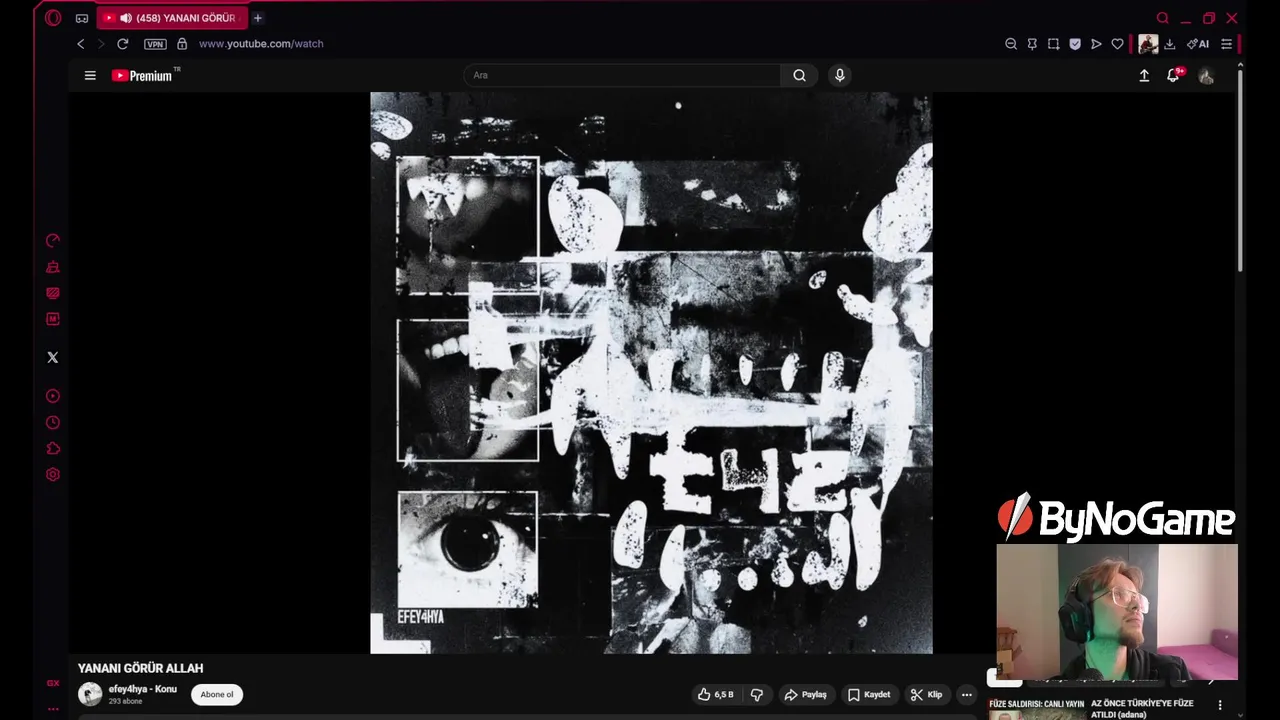
Task: Open more actions ellipsis beside Klip
Action: [x=966, y=695]
